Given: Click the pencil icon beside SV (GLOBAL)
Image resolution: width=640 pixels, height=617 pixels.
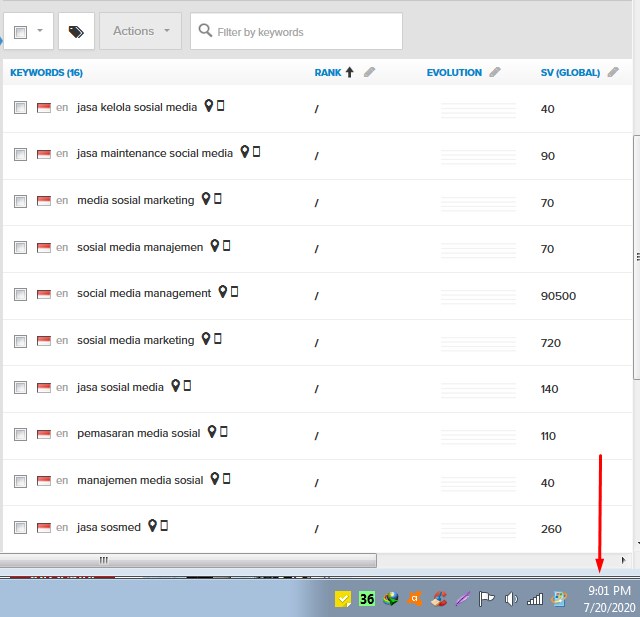Looking at the screenshot, I should point(613,72).
